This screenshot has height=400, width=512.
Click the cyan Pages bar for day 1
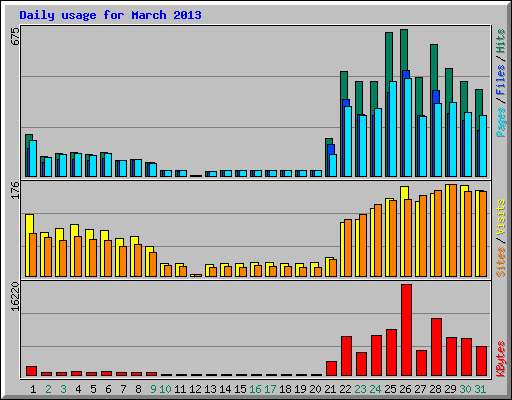33,158
